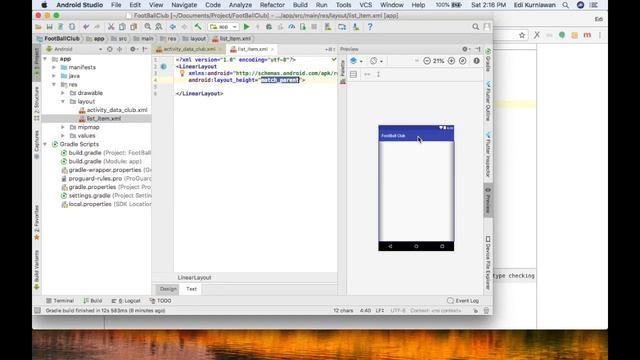Click the collapse all icon in project panel
This screenshot has width=640, height=360.
[120, 49]
